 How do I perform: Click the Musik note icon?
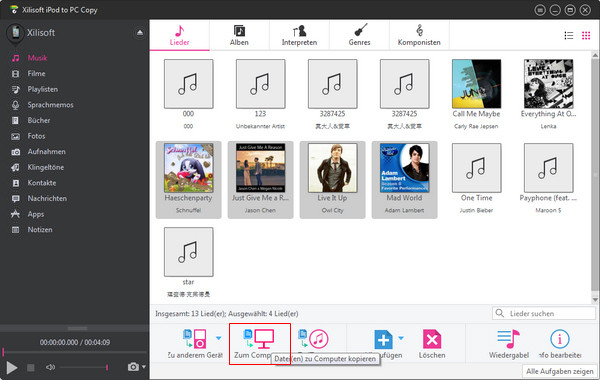(x=15, y=58)
